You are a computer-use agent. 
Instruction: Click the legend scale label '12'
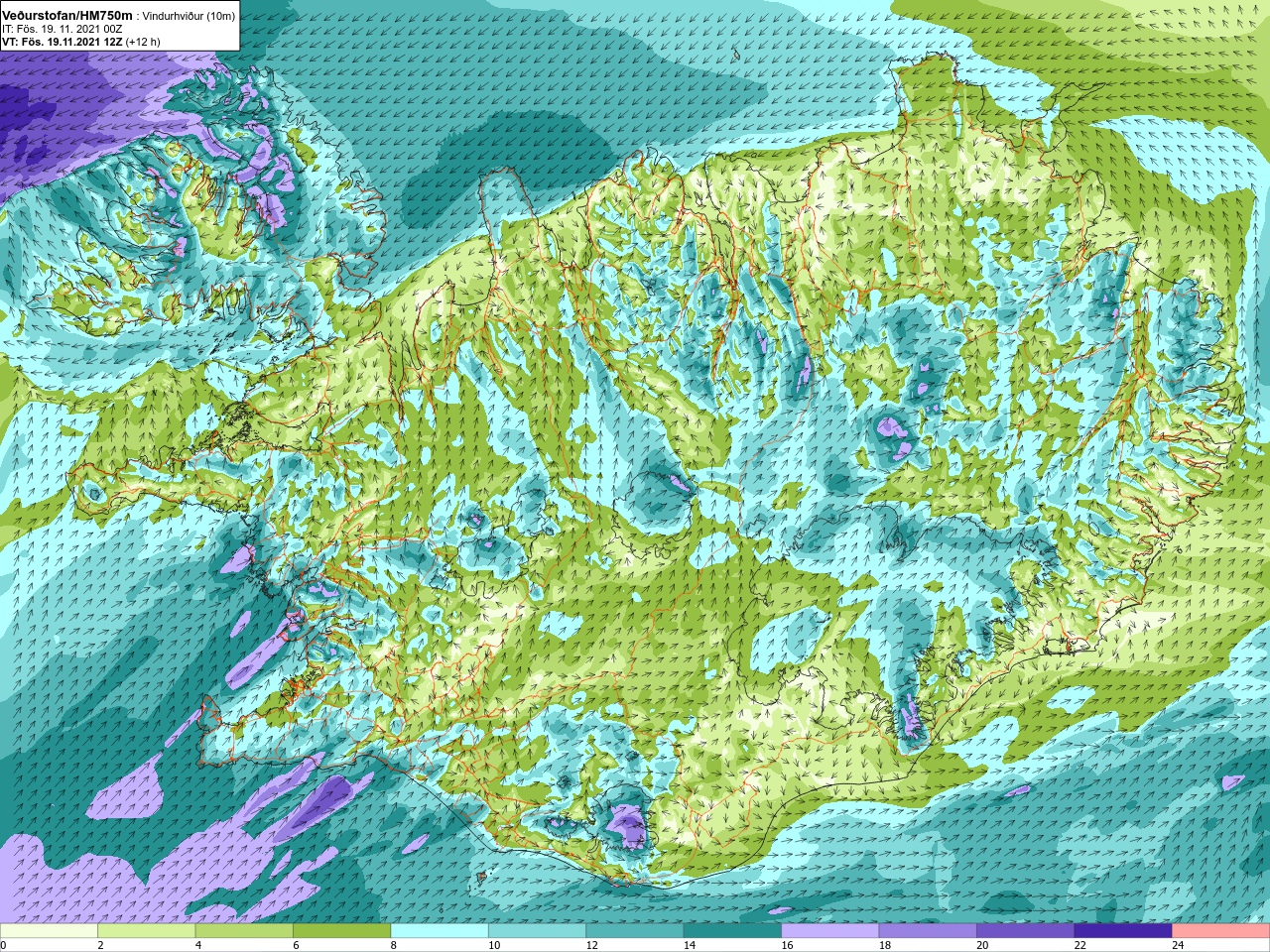[591, 945]
